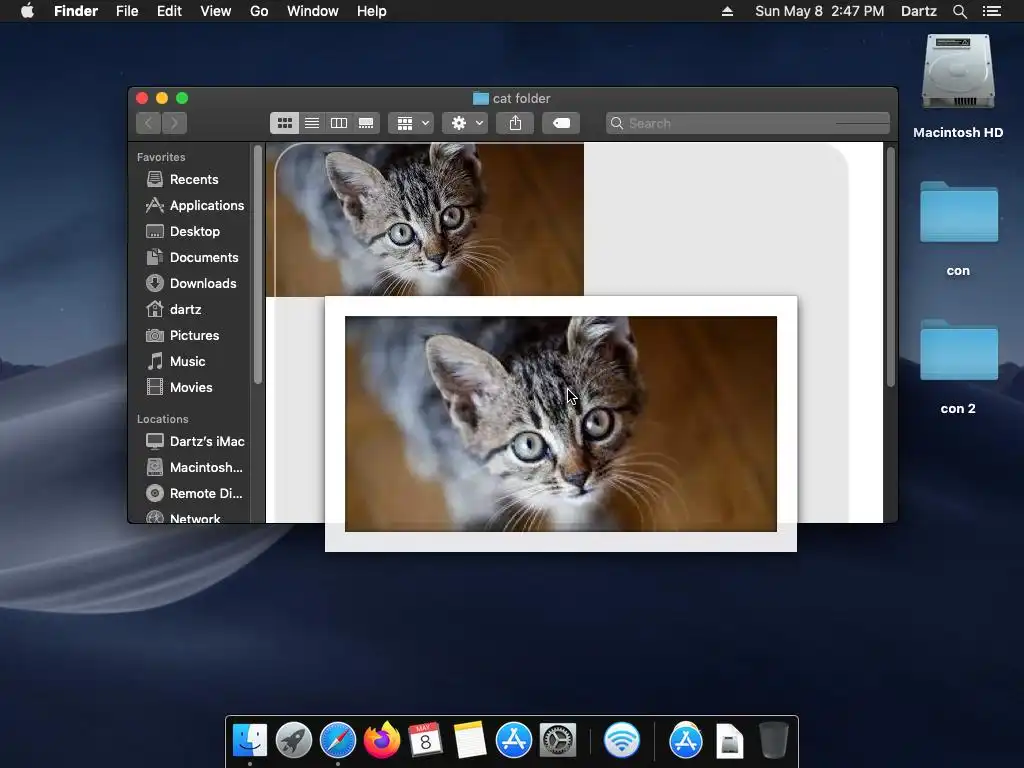Open the Help menu

pos(372,11)
